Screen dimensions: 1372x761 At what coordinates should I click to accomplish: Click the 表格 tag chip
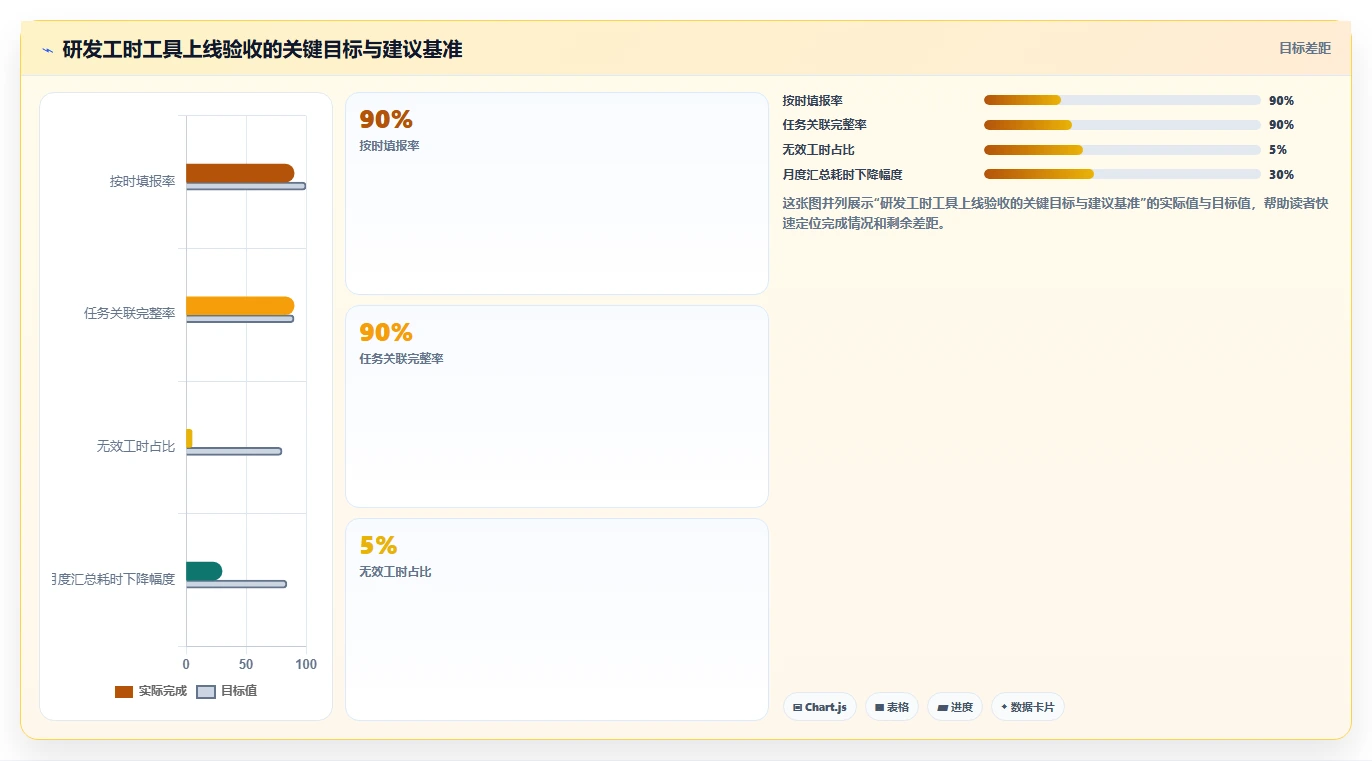pyautogui.click(x=892, y=707)
